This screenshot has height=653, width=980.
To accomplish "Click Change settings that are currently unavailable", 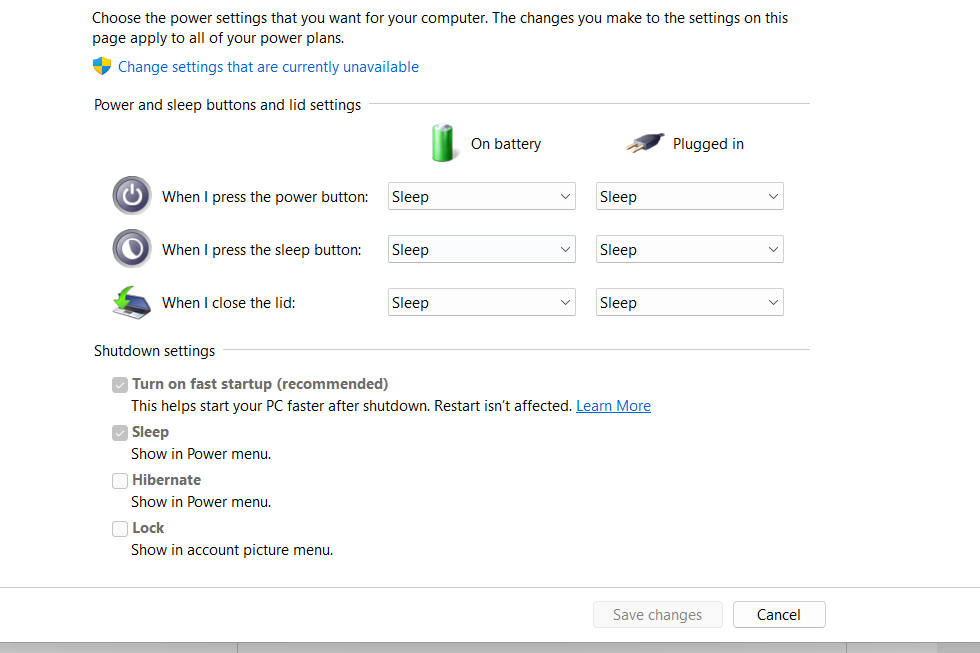I will click(x=268, y=67).
